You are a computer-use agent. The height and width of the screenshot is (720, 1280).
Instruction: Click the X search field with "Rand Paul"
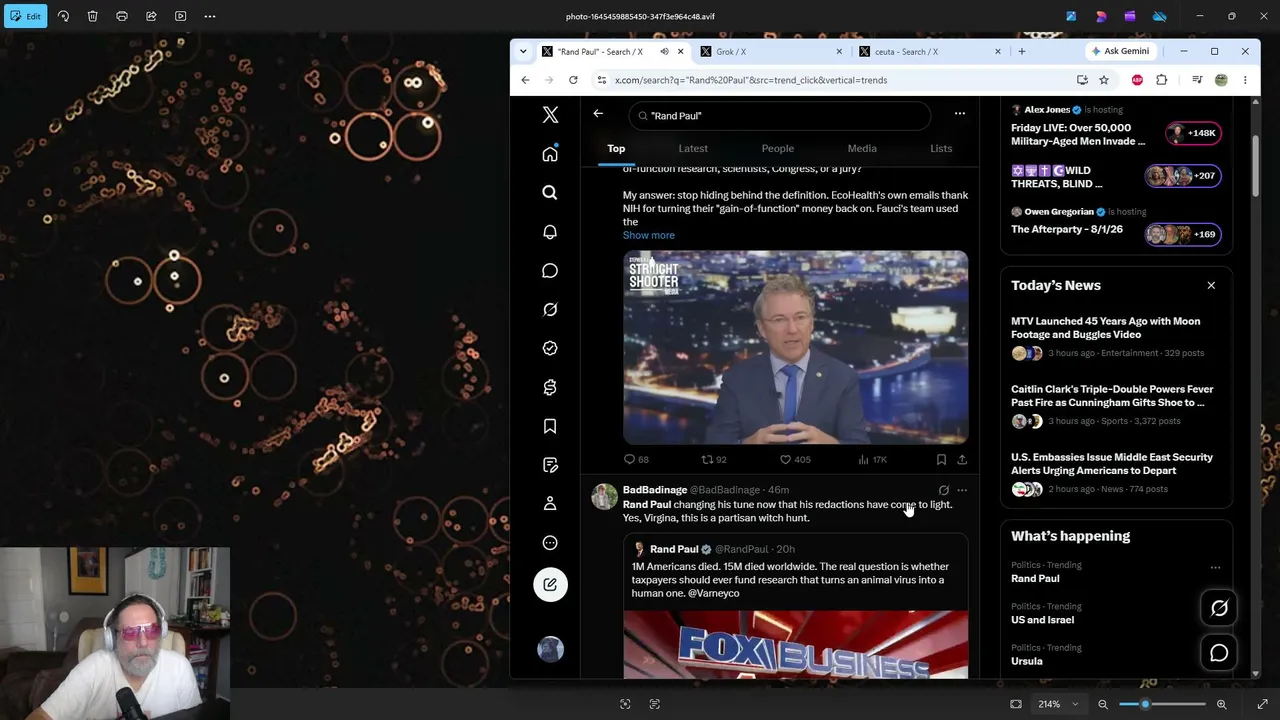pyautogui.click(x=780, y=116)
